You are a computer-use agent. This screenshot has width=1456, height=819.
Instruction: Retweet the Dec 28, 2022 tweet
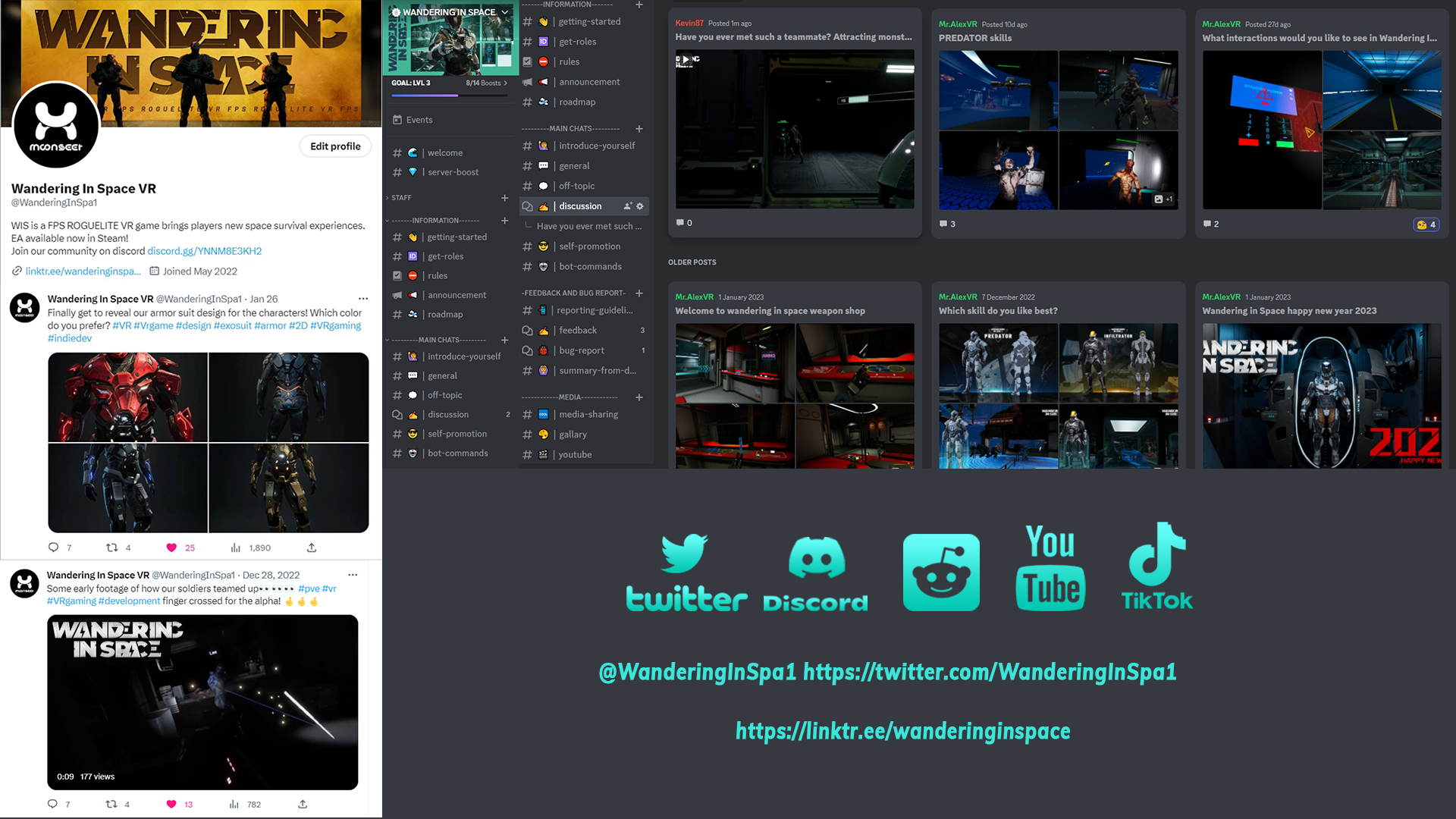click(x=111, y=805)
